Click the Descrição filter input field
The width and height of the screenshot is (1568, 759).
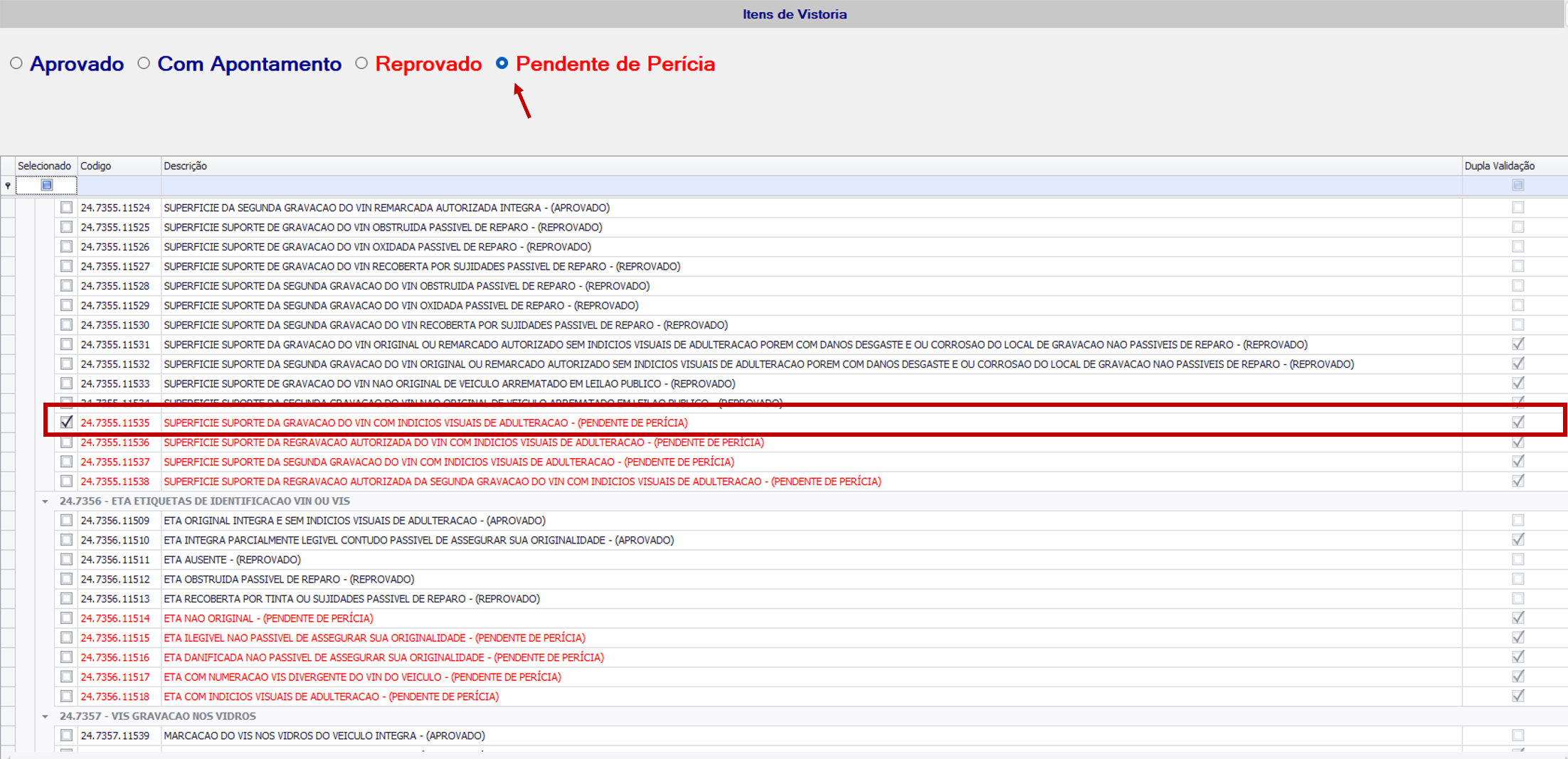point(811,186)
